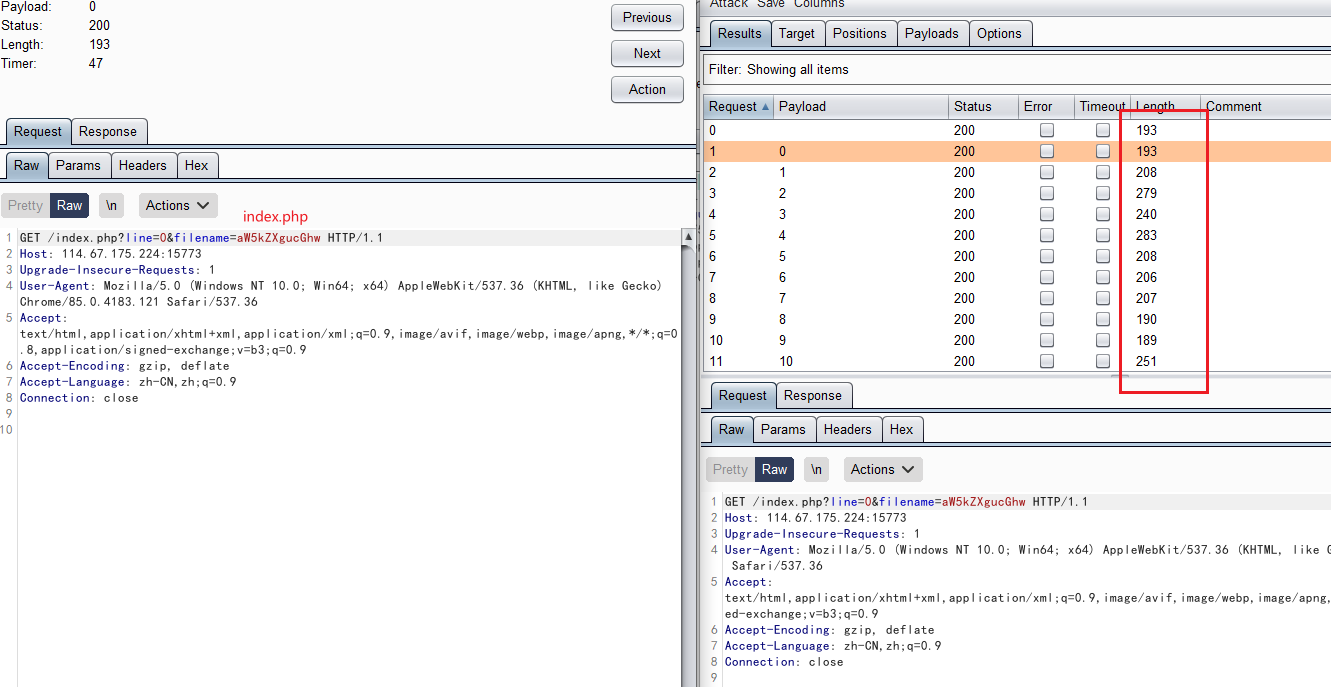Open the Payloads tab in attack window
The height and width of the screenshot is (687, 1331).
pos(932,33)
